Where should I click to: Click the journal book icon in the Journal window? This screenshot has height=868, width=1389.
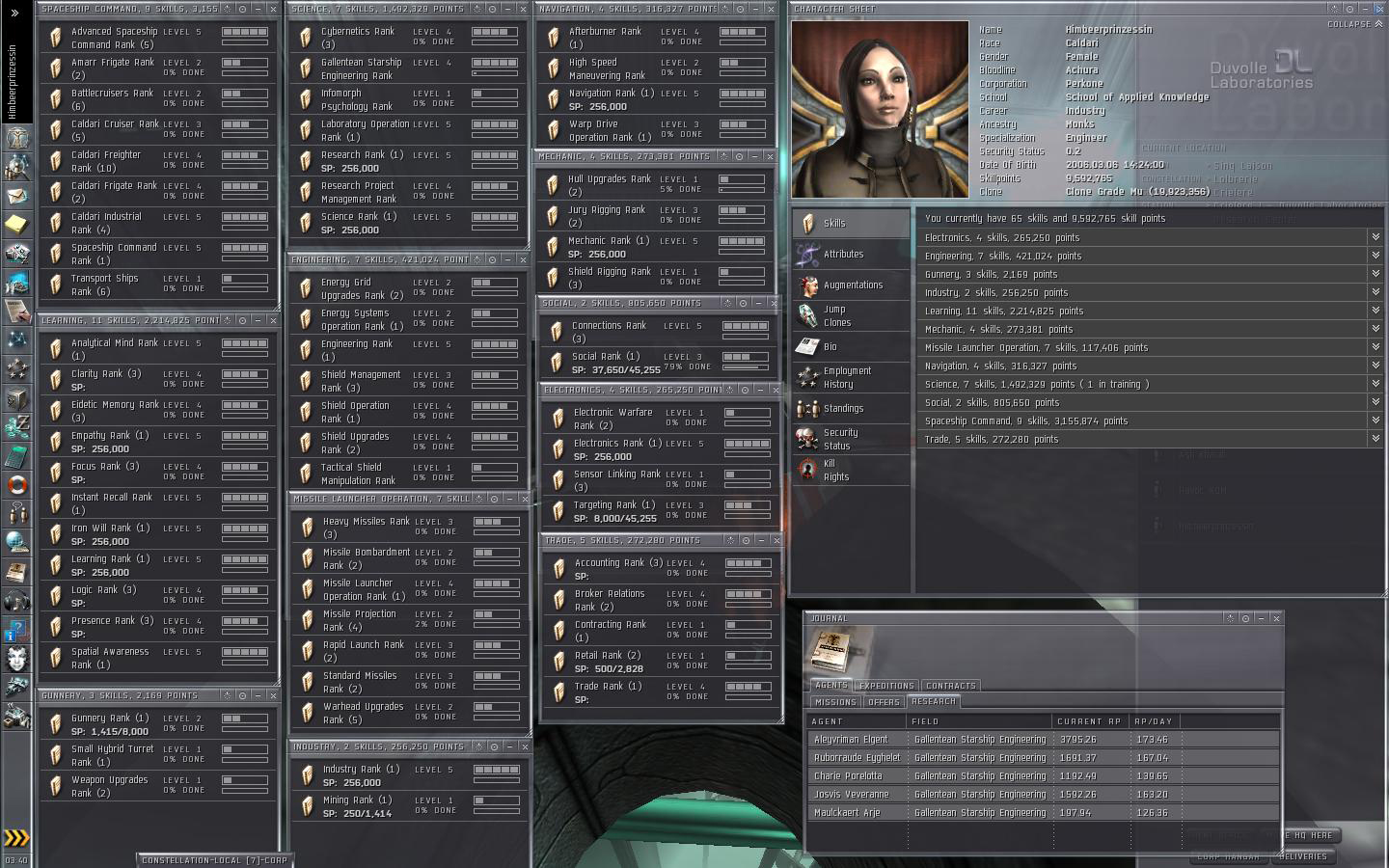829,651
